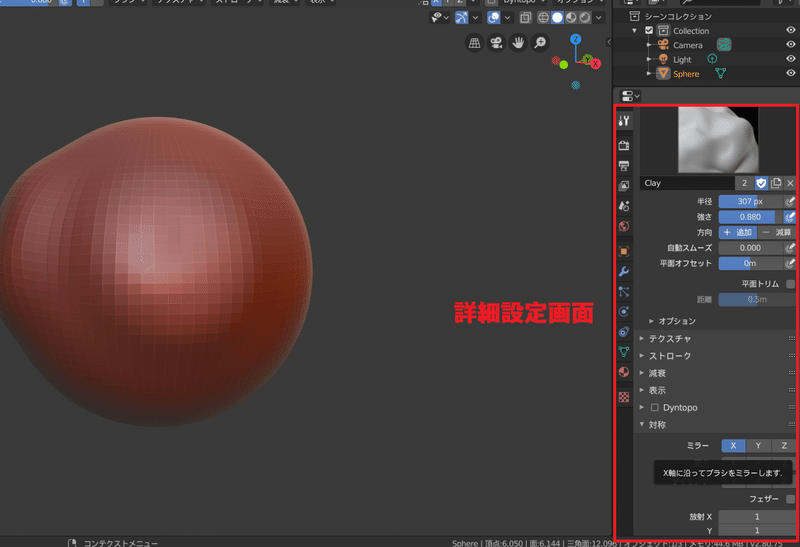Screen dimensions: 800x547
Task: Activate the zoom magnifier navigation button
Action: (540, 43)
